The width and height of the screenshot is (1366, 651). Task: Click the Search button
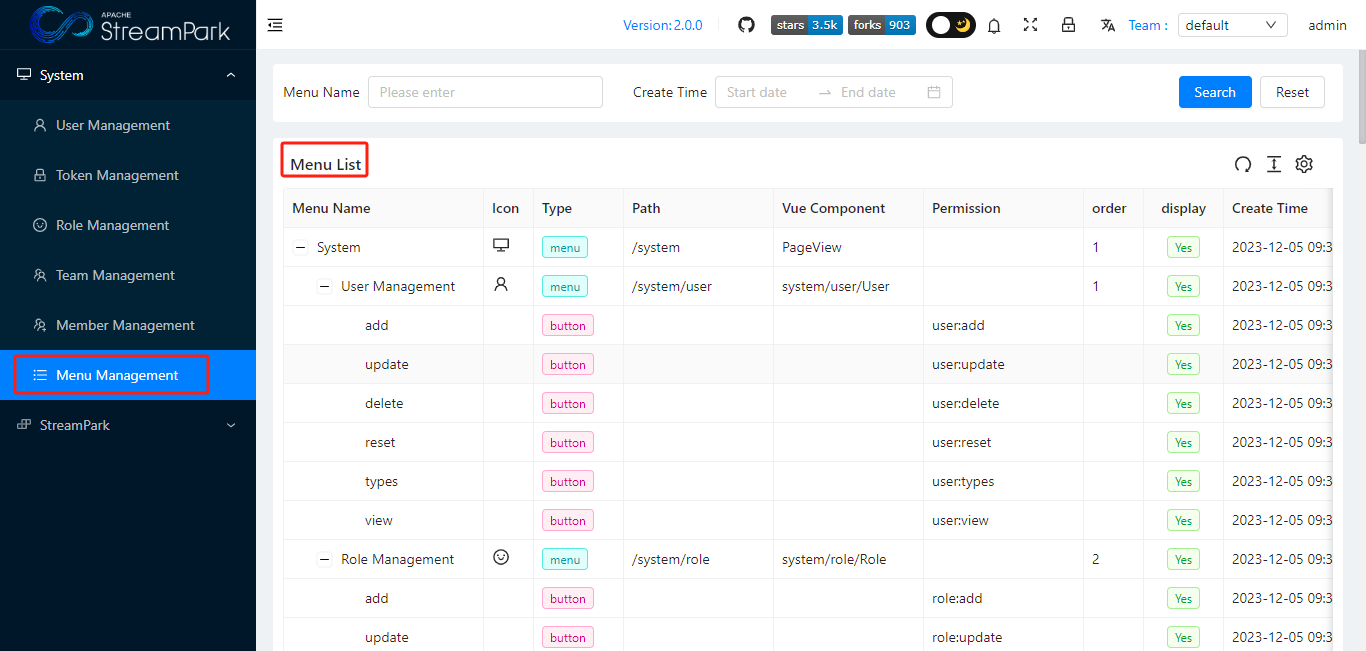click(x=1215, y=91)
